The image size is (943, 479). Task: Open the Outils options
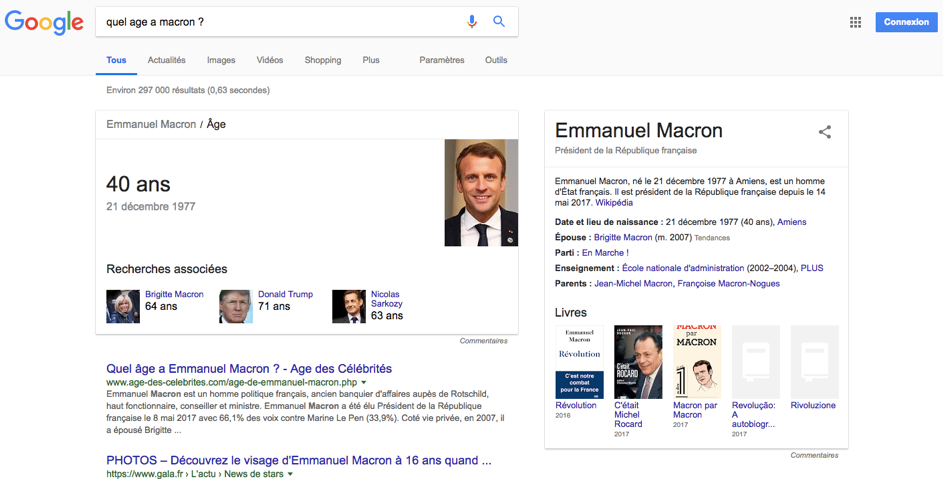point(496,60)
